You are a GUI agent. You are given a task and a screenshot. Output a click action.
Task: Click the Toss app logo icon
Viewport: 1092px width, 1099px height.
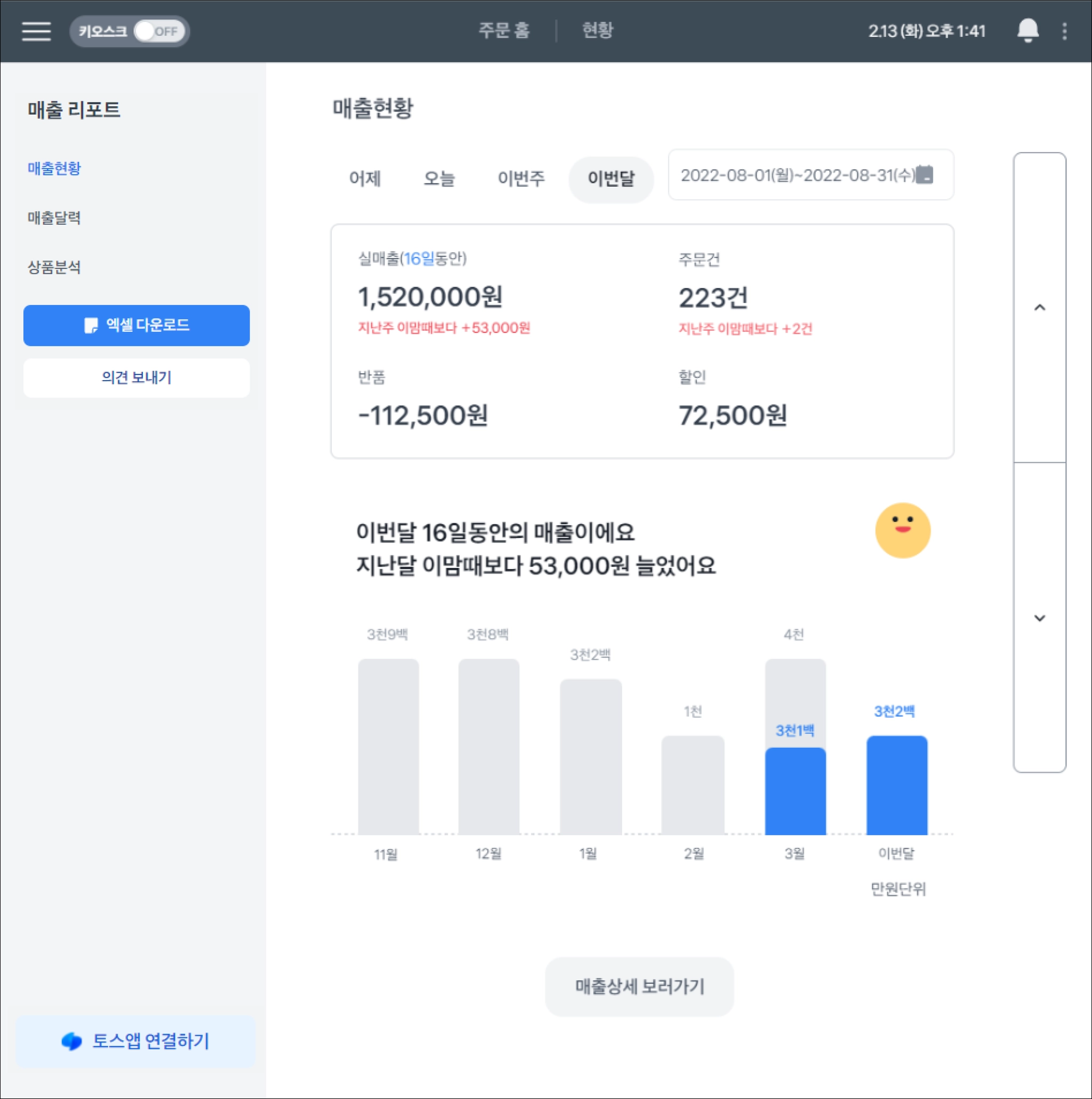[x=71, y=1041]
